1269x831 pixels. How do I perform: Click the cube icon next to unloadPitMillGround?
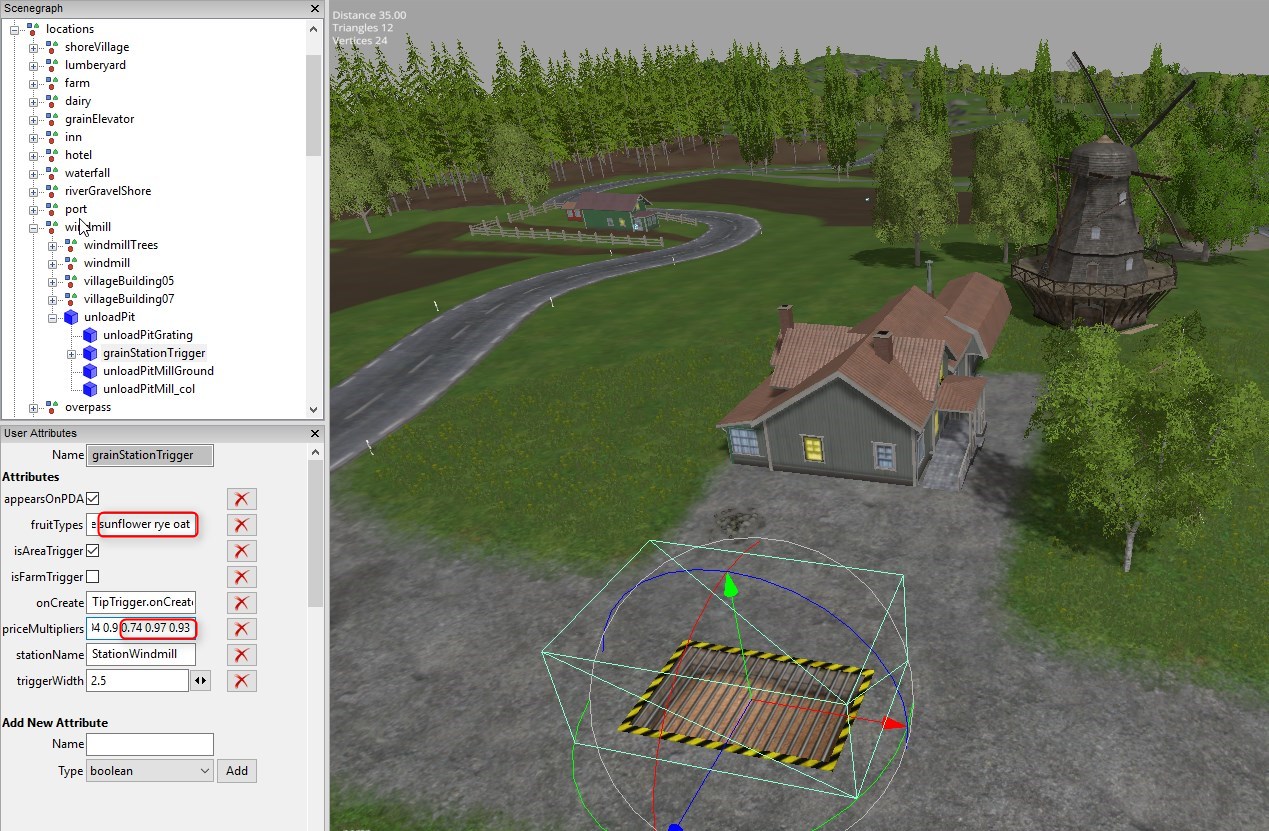click(90, 371)
